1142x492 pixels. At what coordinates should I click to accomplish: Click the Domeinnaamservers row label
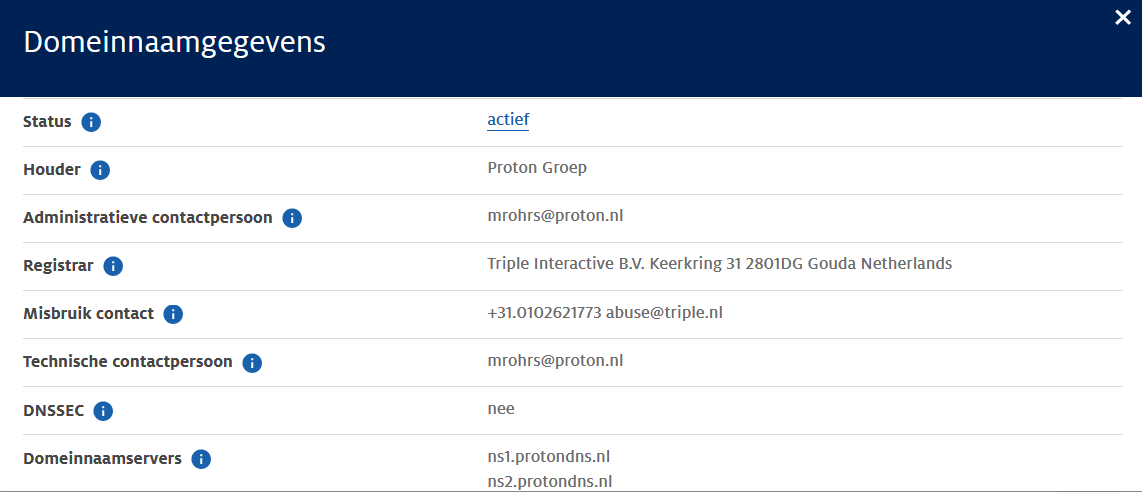(102, 459)
